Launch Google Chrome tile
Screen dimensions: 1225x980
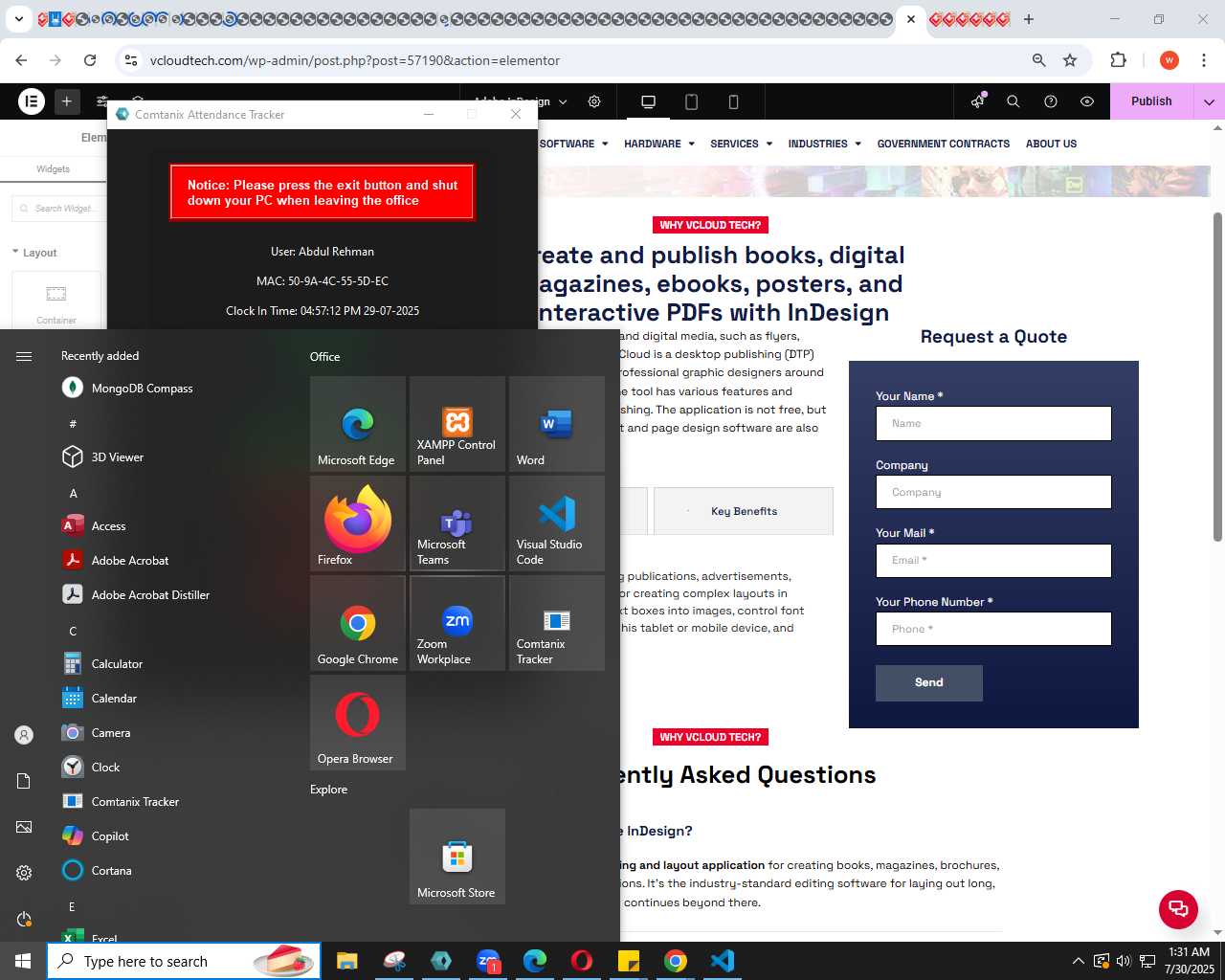358,623
